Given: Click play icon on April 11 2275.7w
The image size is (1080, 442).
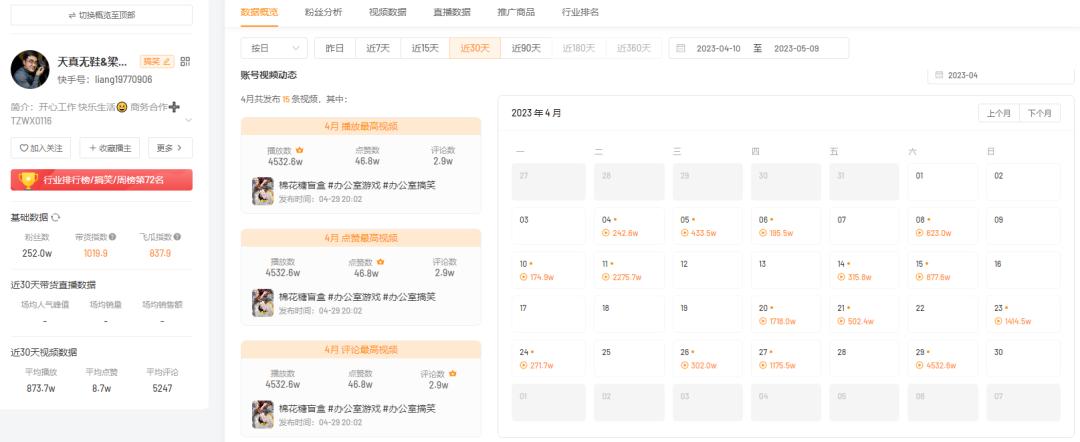Looking at the screenshot, I should (x=606, y=277).
